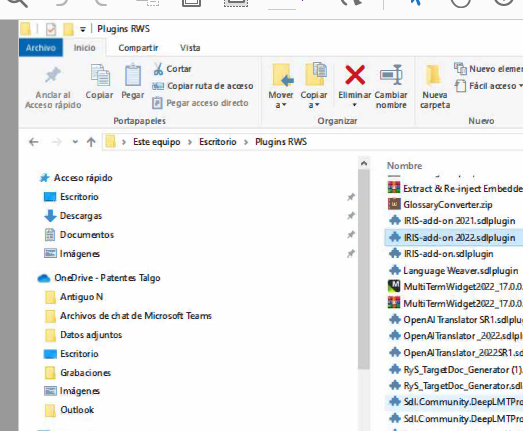Click the Forward navigation arrow

pyautogui.click(x=57, y=142)
